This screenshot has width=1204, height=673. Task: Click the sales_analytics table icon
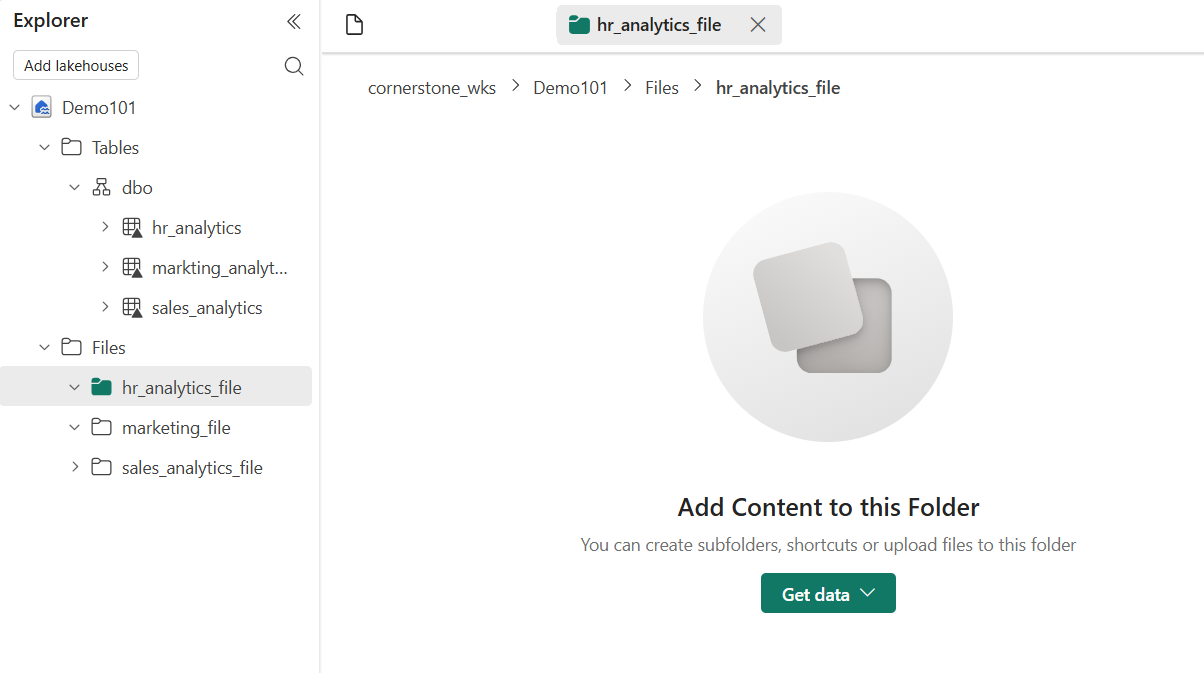click(x=132, y=308)
